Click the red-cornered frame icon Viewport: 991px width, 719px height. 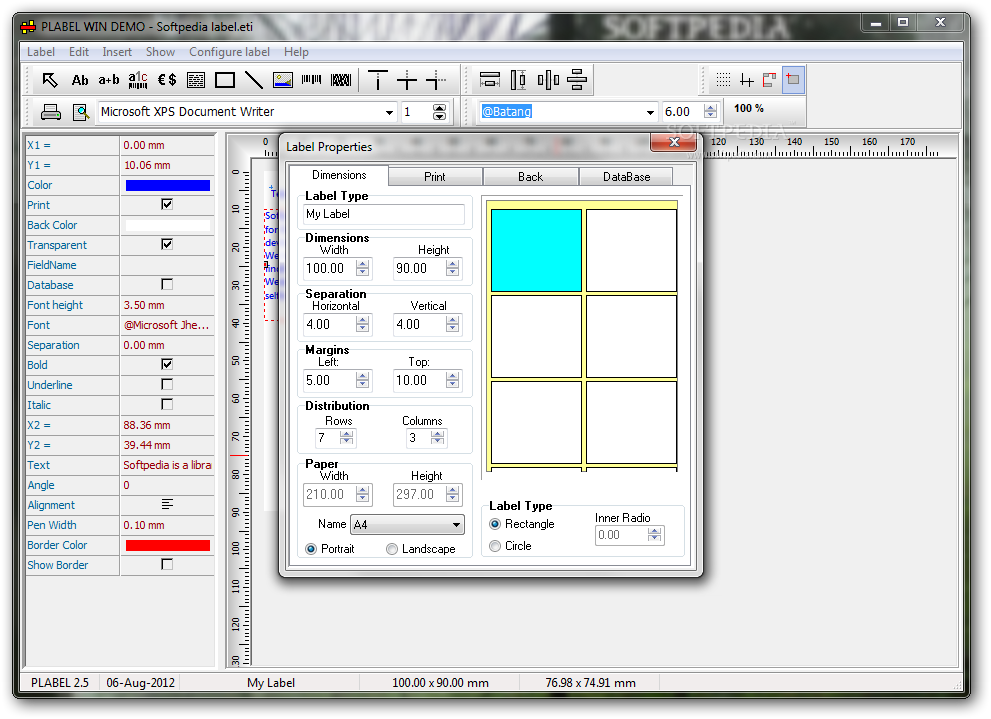click(769, 80)
